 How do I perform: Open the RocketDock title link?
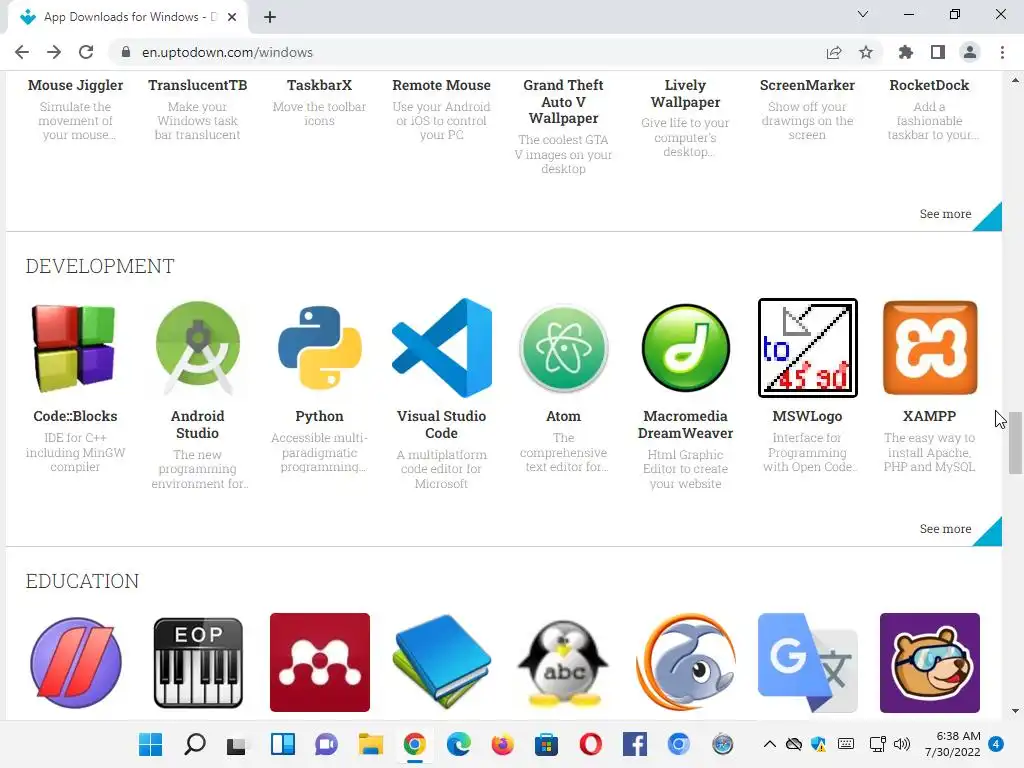tap(929, 85)
